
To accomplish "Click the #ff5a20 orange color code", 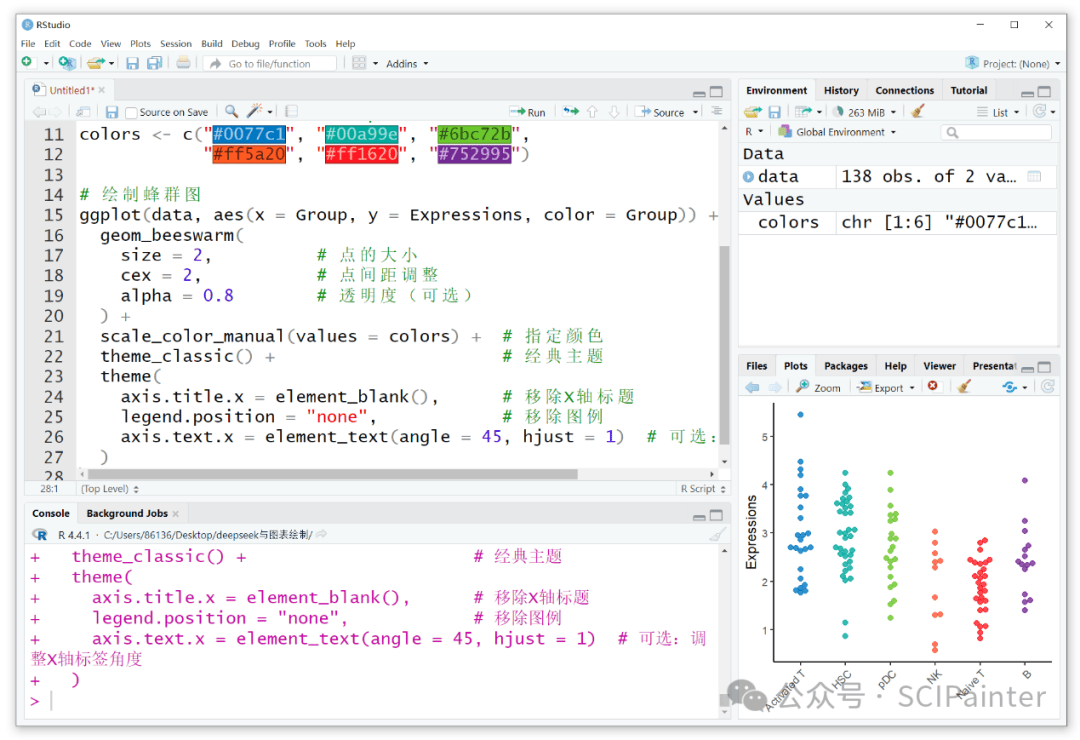I will 249,154.
